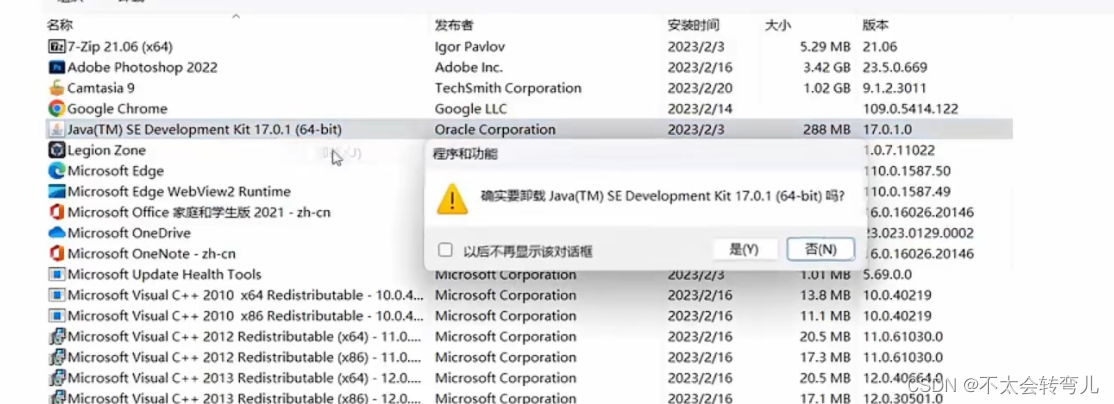This screenshot has width=1114, height=404.
Task: Click publisher TechSmith Corporation
Action: (508, 88)
